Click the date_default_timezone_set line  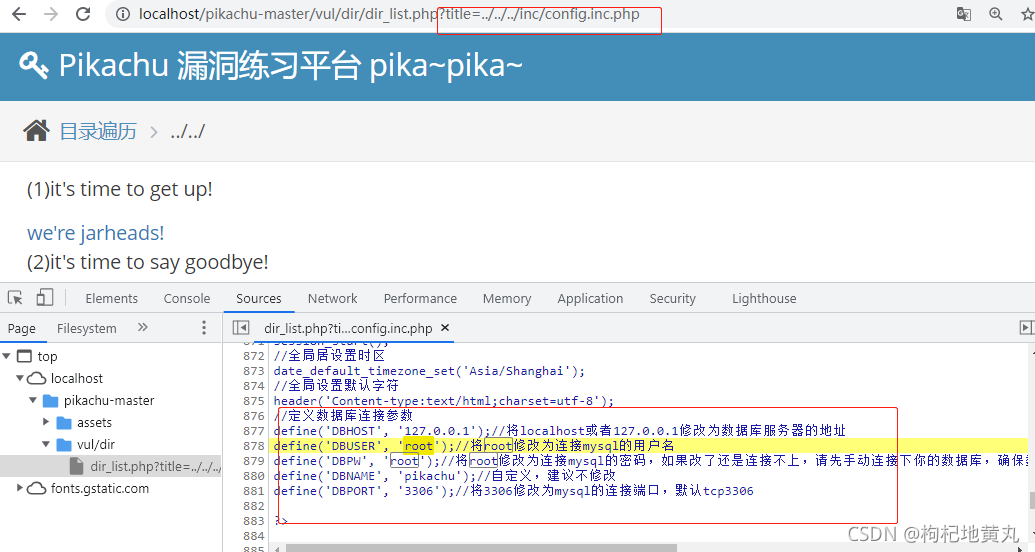coord(429,371)
